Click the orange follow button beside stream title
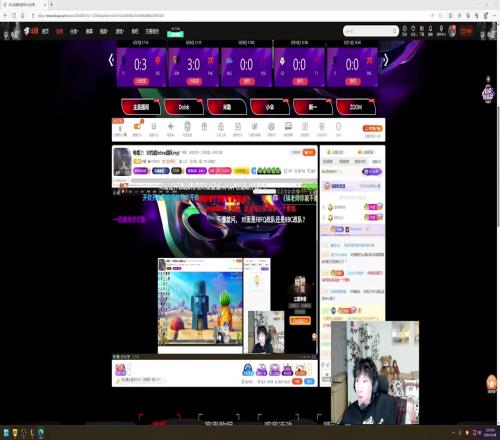This screenshot has width=500, height=440. pyautogui.click(x=309, y=152)
